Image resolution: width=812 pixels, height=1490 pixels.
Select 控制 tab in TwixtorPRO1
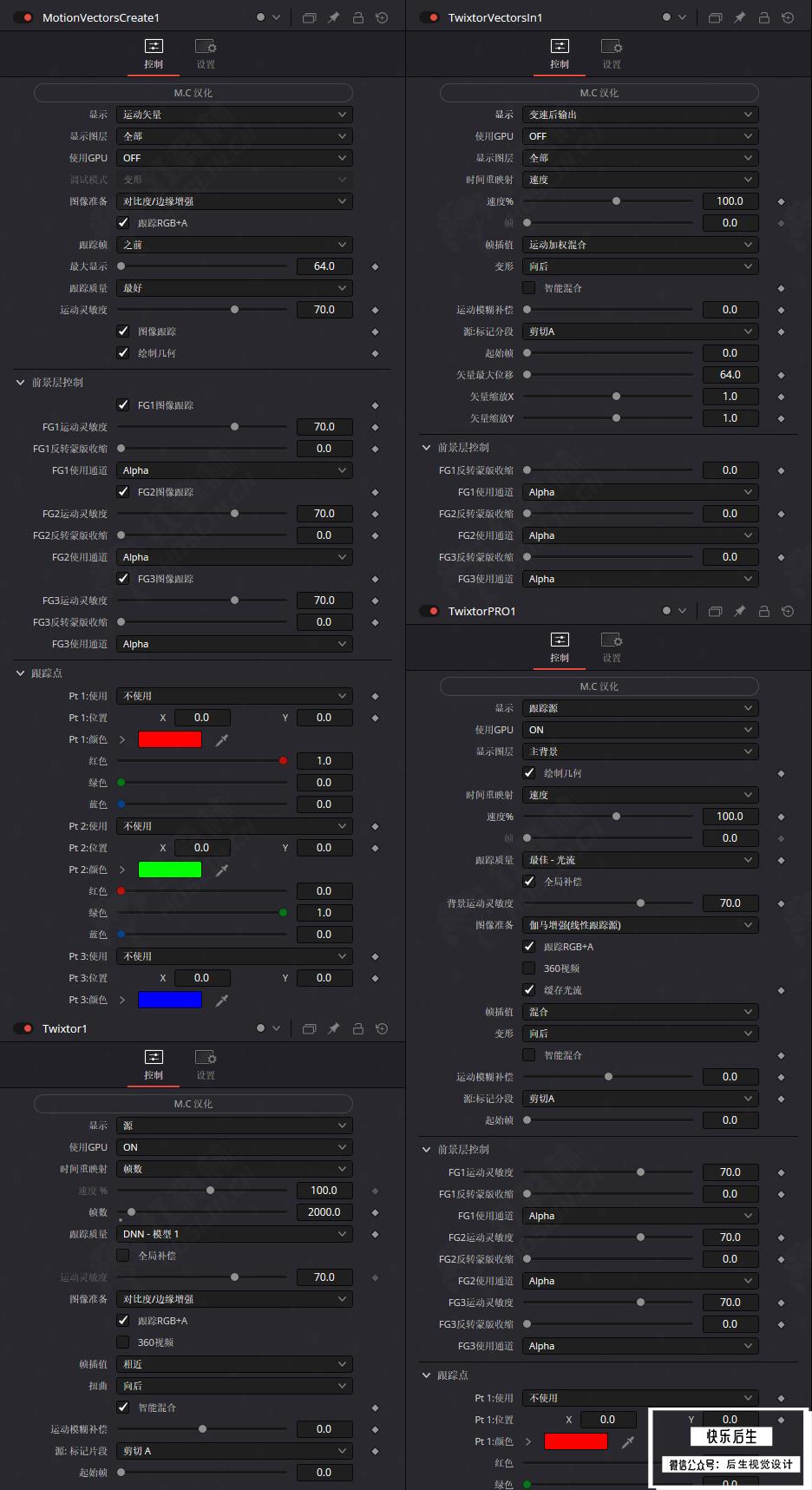tap(560, 648)
